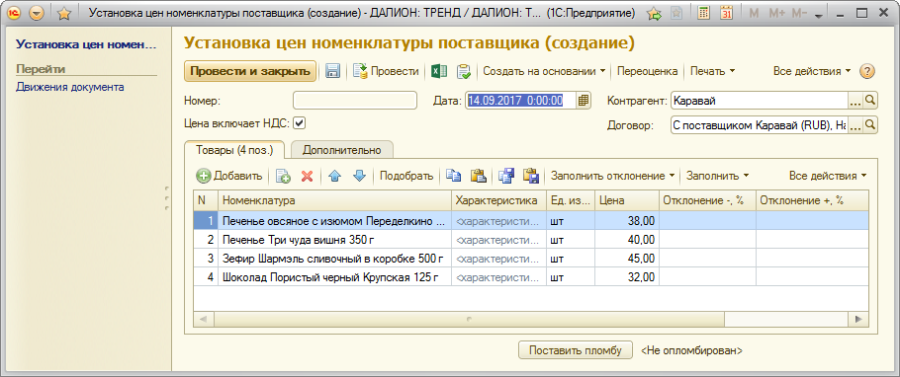Click the Поставить пломбу button
Image resolution: width=900 pixels, height=377 pixels.
575,350
